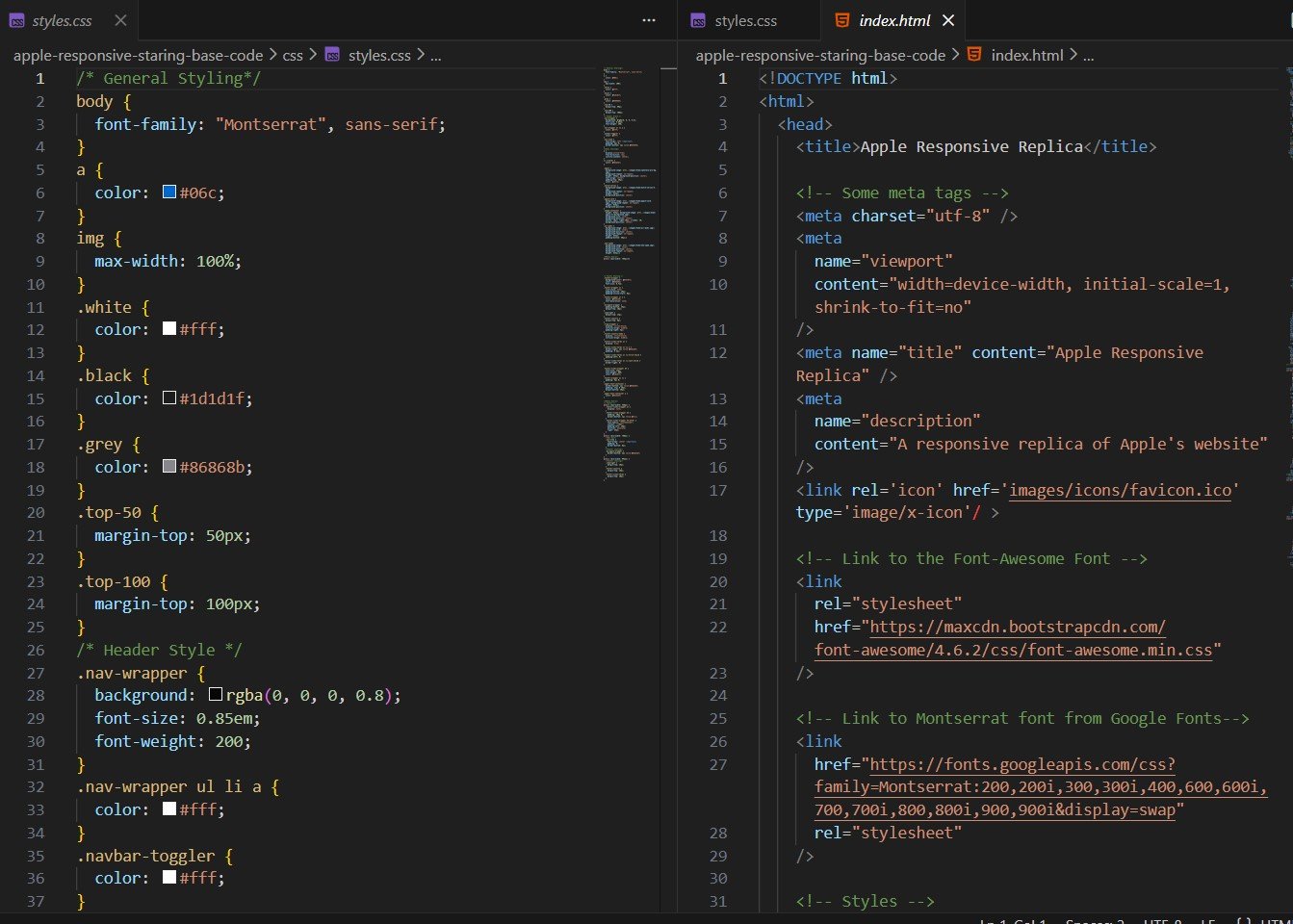Click HTML icon in right breadcrumb beside index.html
The height and width of the screenshot is (924, 1293).
point(974,55)
